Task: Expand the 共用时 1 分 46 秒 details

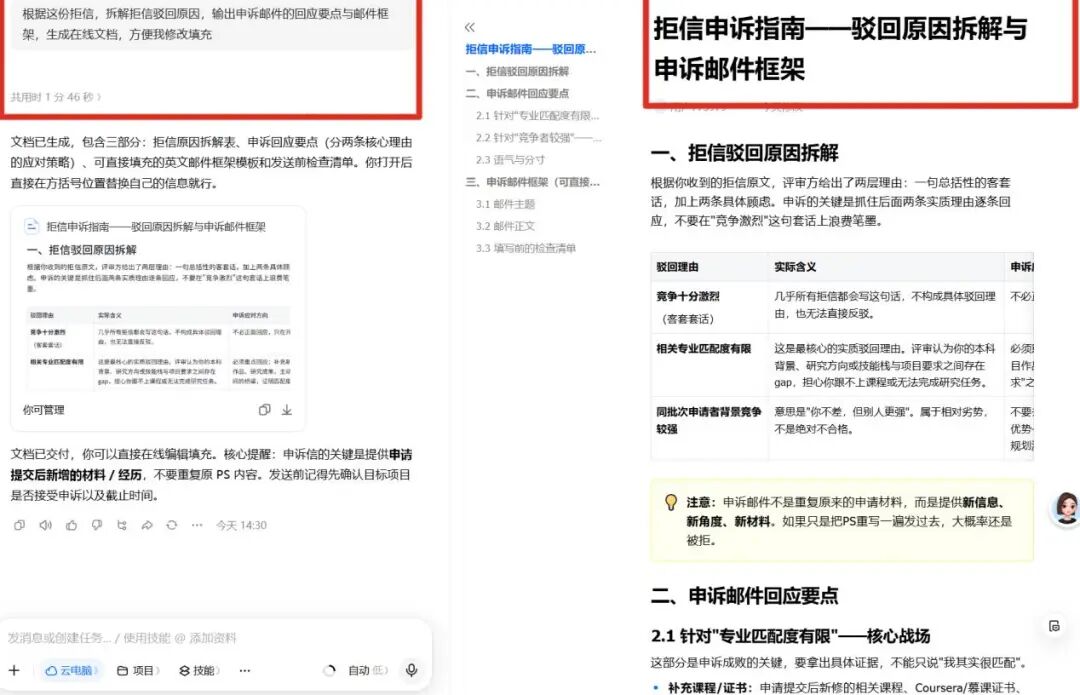Action: point(56,97)
